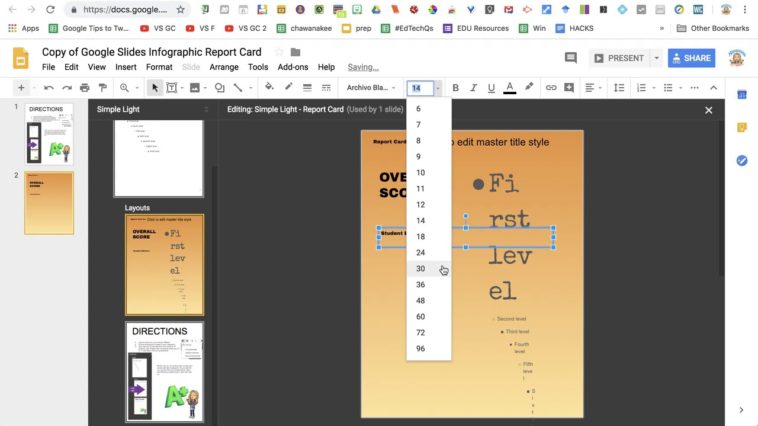Select the Paint format roller tool
Viewport: 758px width, 426px height.
(x=102, y=88)
